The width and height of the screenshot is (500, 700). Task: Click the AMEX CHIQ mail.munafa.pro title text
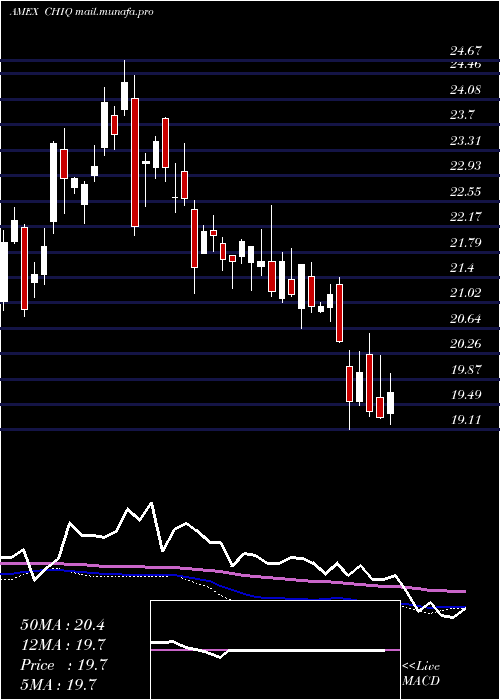pos(81,12)
